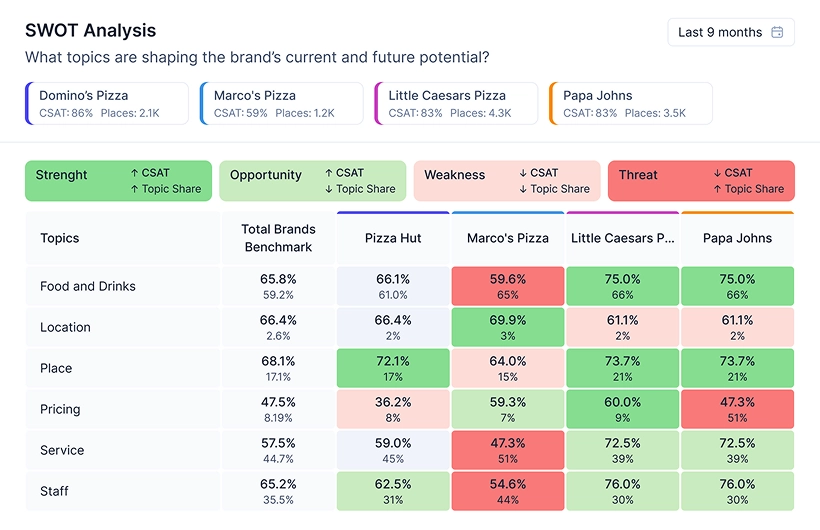Select the Papa Johns brand card
820x530 pixels.
630,103
